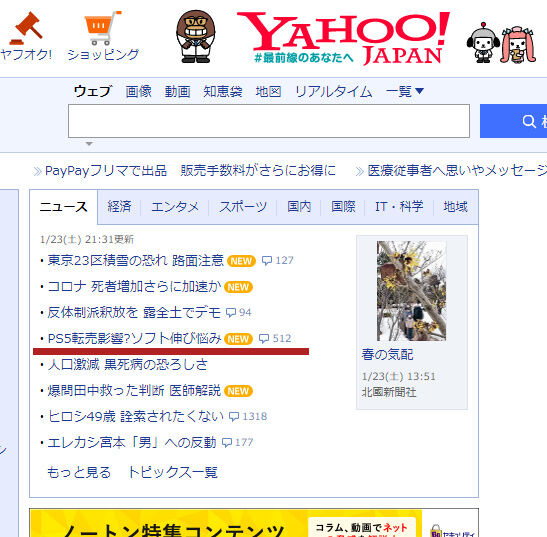Click the search text input field

click(x=269, y=121)
